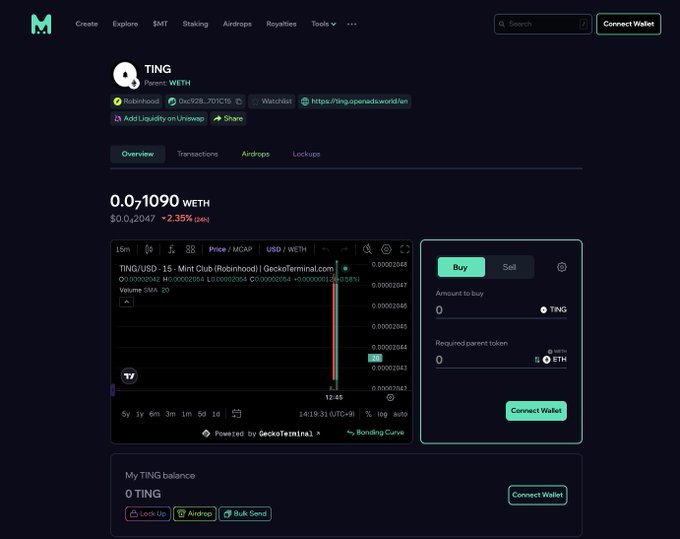680x539 pixels.
Task: Click Connect Wallet in trade panel
Action: click(536, 411)
